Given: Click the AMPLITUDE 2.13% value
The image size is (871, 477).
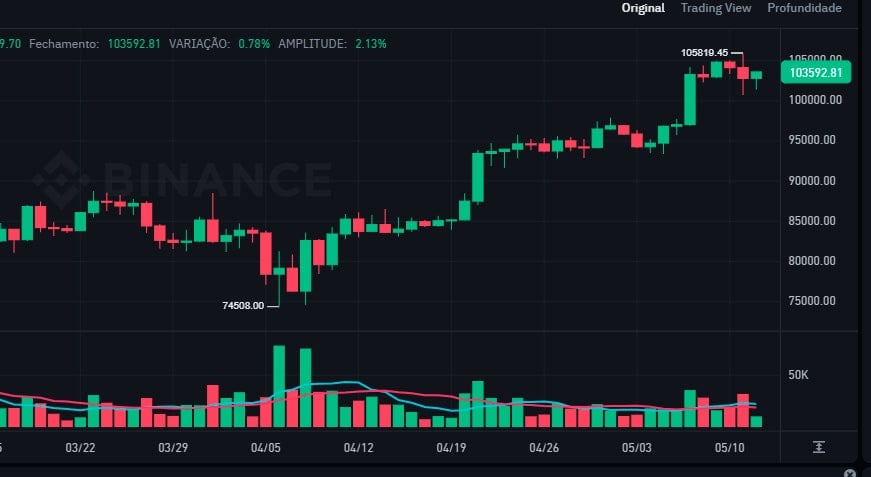Looking at the screenshot, I should pyautogui.click(x=370, y=44).
